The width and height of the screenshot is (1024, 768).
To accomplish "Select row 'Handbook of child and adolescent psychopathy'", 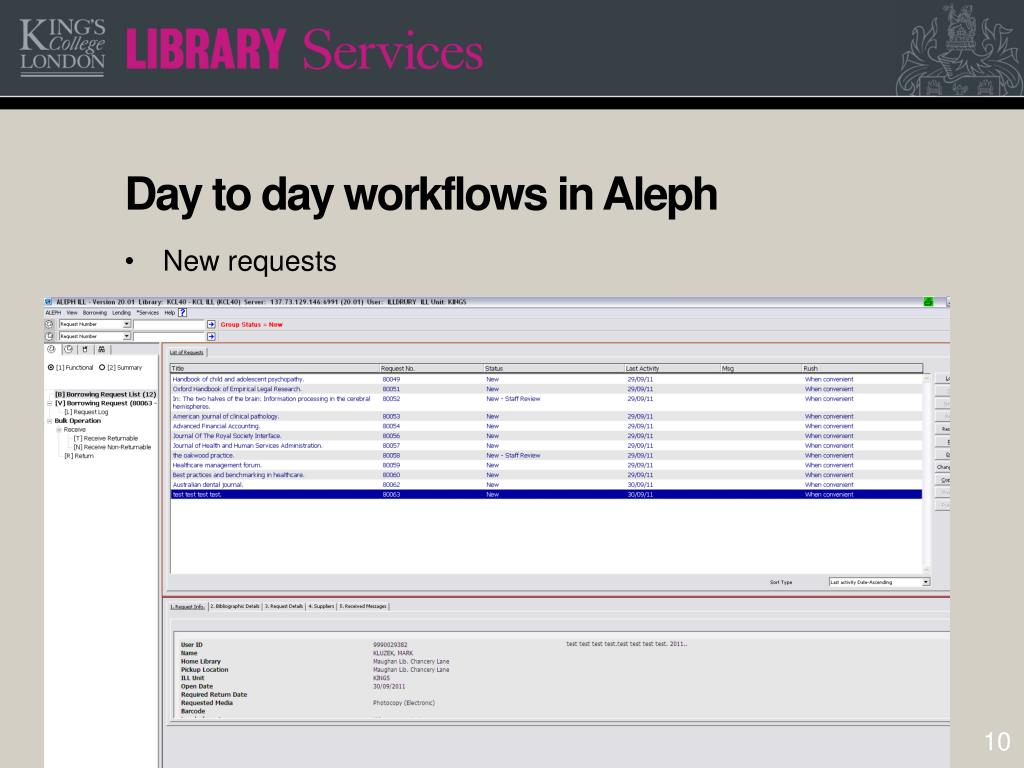I will [547, 379].
